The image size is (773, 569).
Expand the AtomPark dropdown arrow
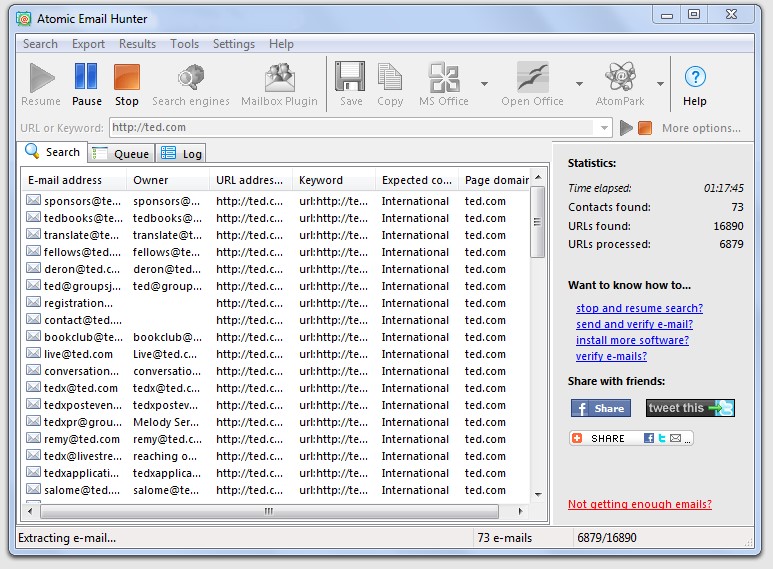660,84
